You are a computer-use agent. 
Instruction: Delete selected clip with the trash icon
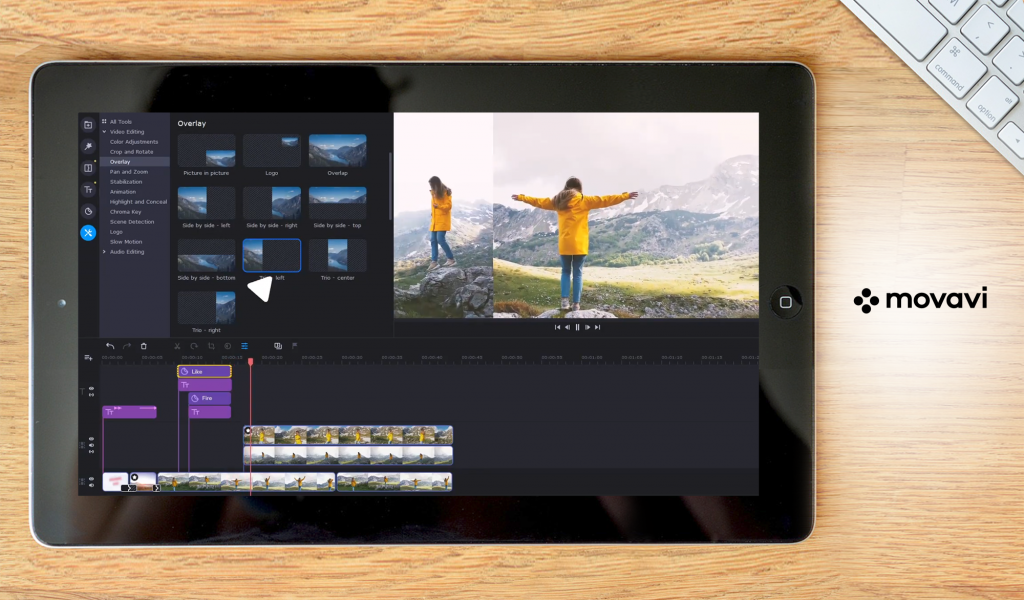click(x=144, y=346)
